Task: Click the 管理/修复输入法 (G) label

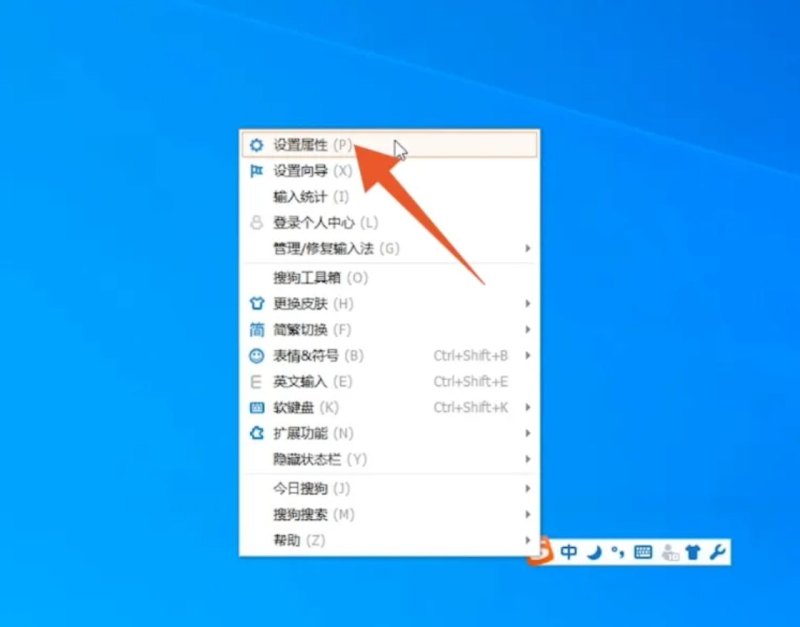Action: (x=336, y=248)
